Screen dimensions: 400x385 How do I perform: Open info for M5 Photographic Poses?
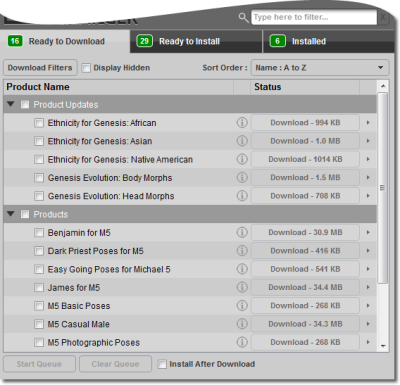[242, 342]
